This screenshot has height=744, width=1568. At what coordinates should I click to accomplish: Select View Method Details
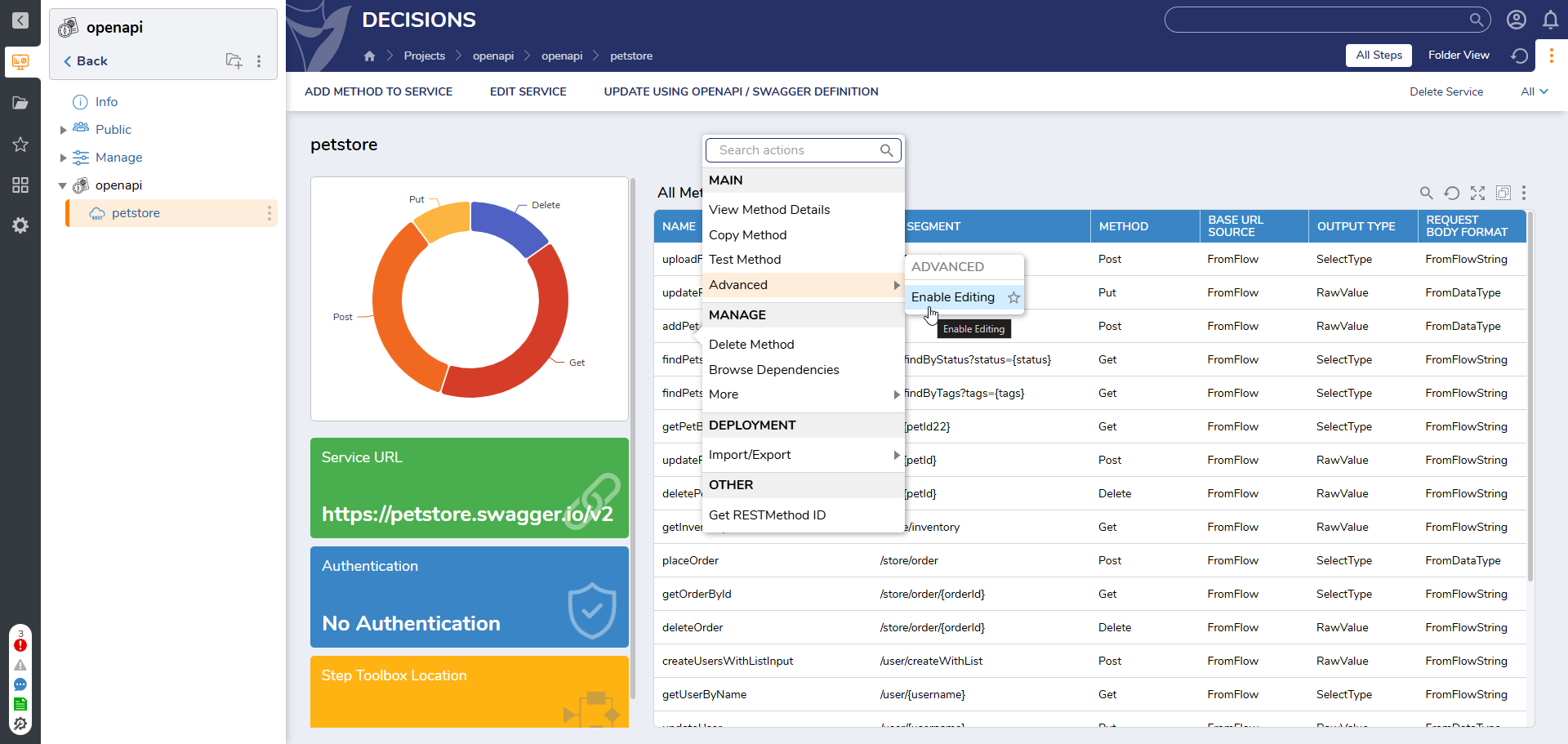[x=769, y=210]
